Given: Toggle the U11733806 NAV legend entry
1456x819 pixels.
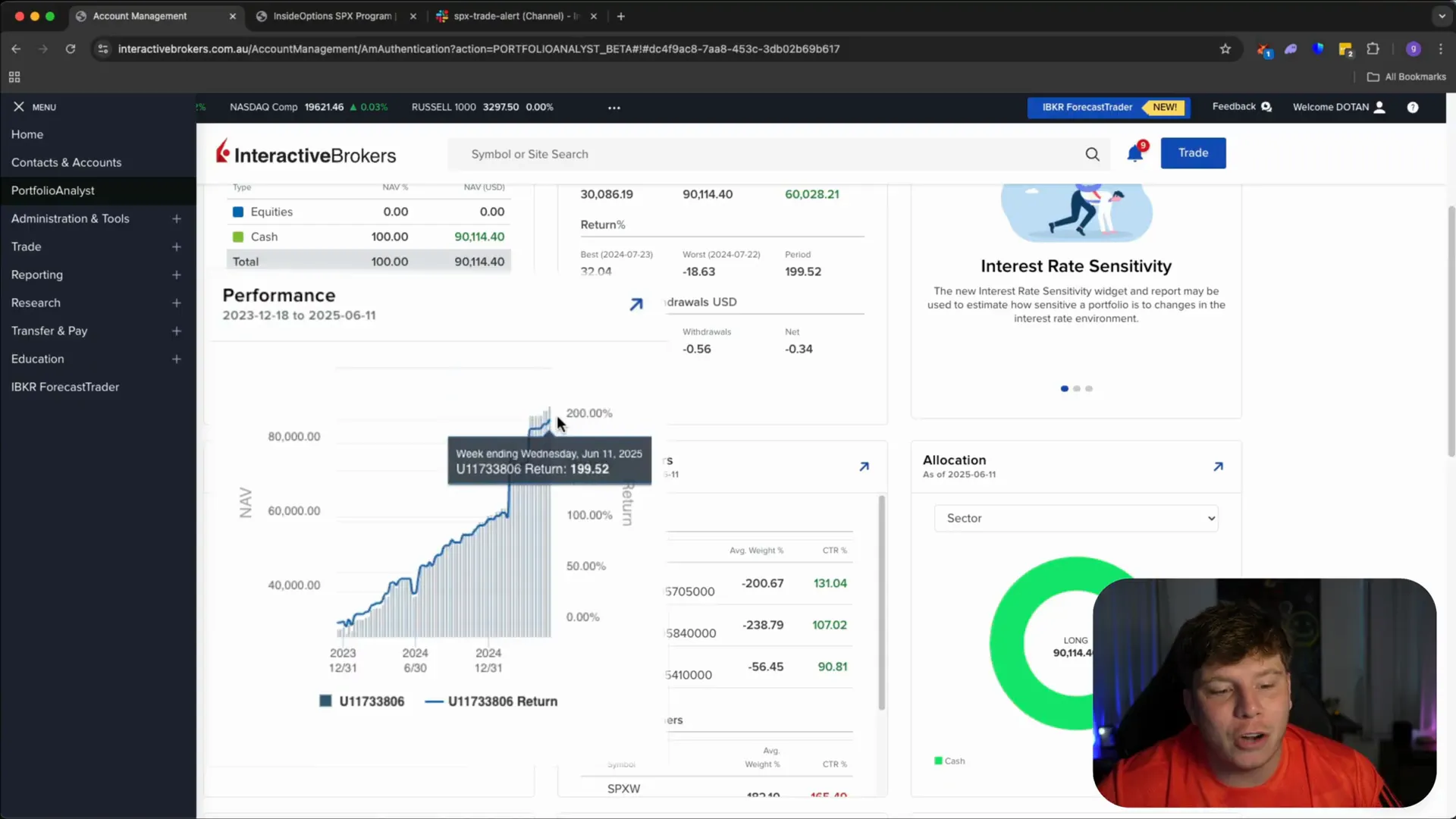Looking at the screenshot, I should coord(362,701).
